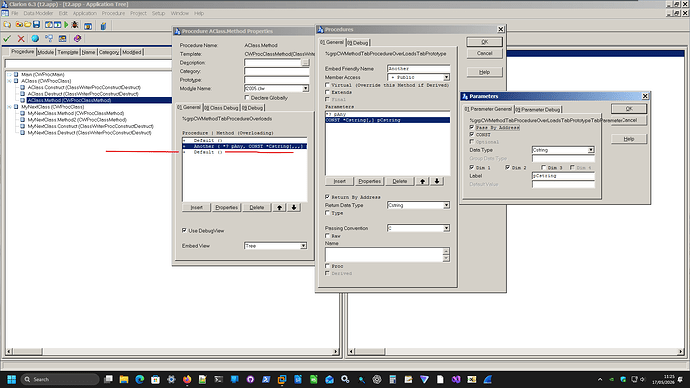
Task: Toggle CONST checkbox in Parameters
Action: [472, 134]
